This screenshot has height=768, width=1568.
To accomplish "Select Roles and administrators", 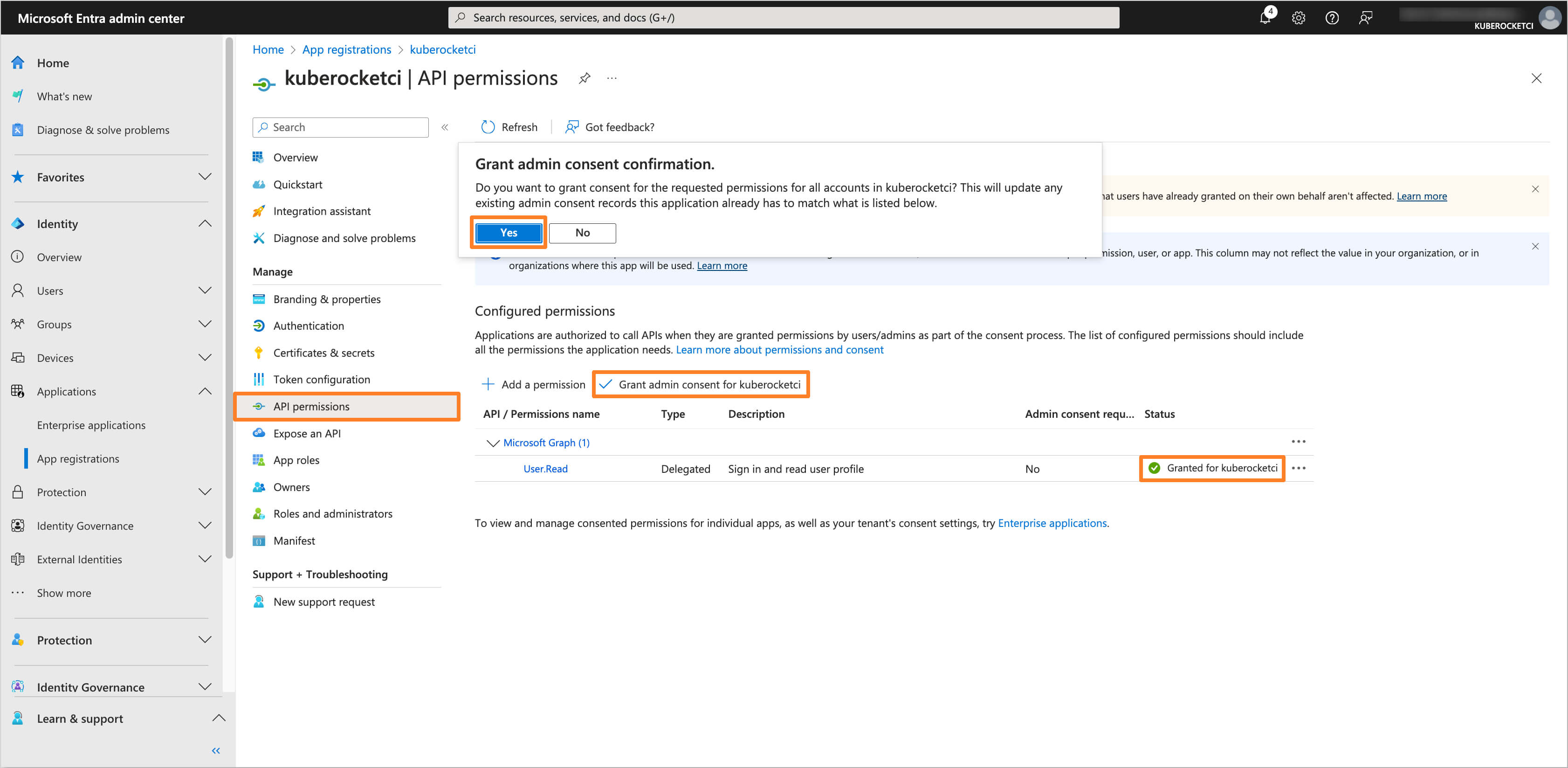I will 332,513.
